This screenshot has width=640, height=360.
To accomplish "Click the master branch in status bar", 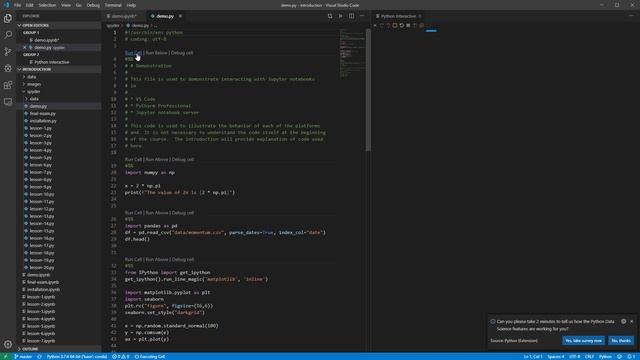I will 23,356.
